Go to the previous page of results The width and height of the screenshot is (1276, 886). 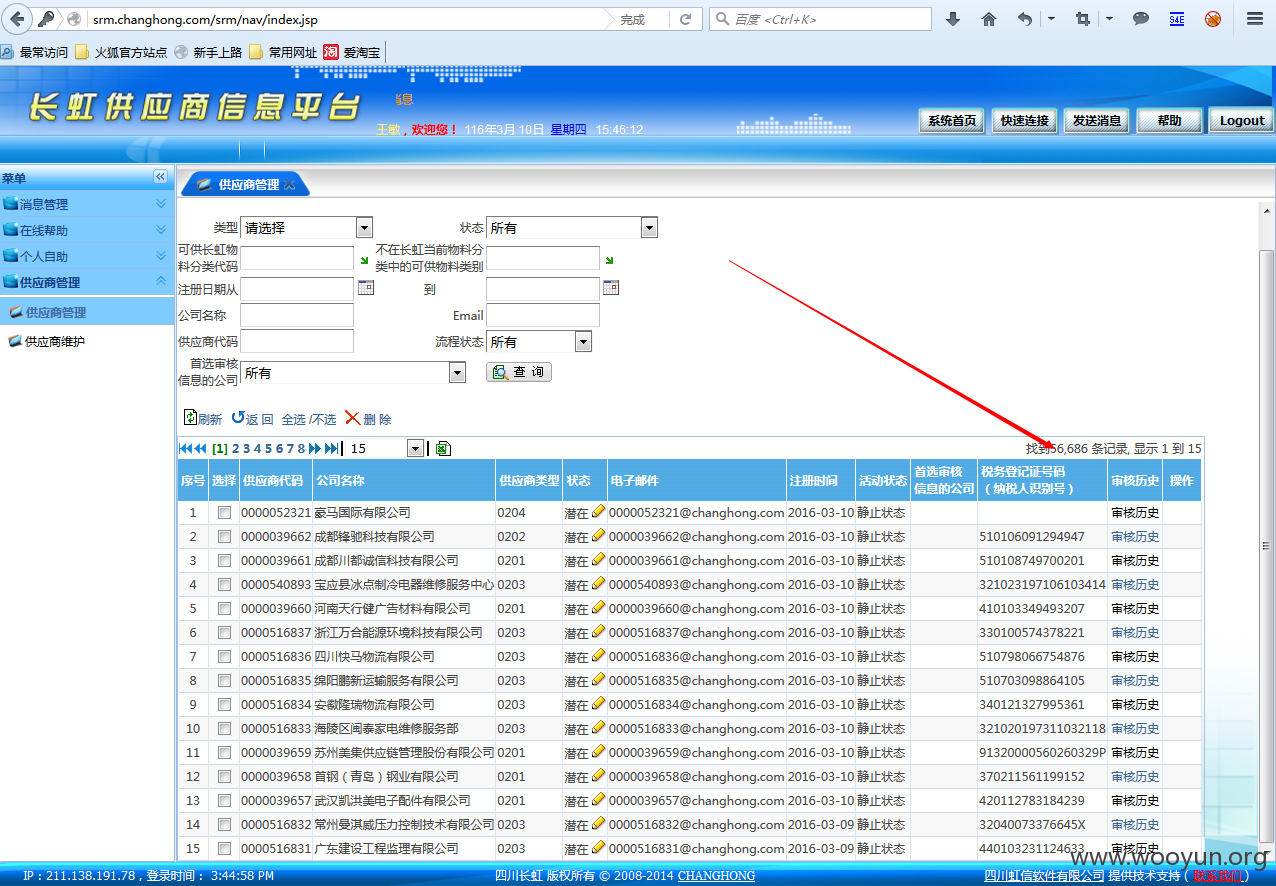pos(200,449)
